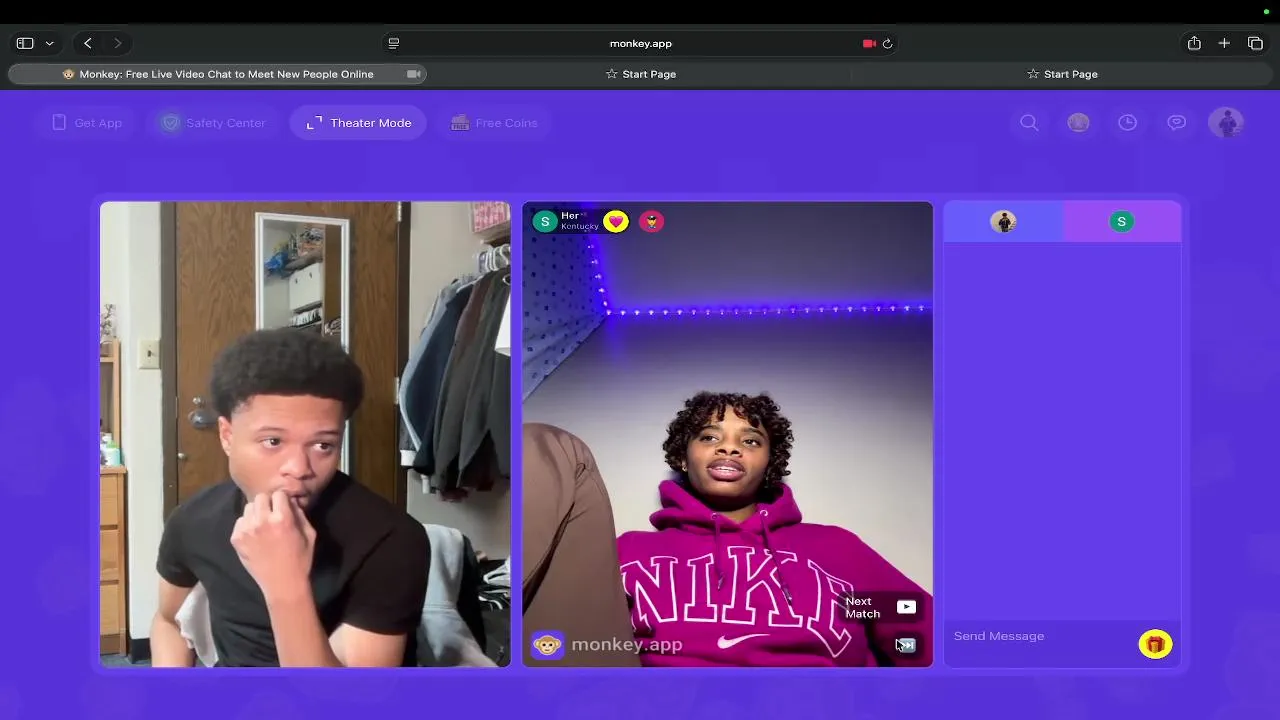The image size is (1280, 720).
Task: Click the green S avatar on video
Action: [544, 221]
